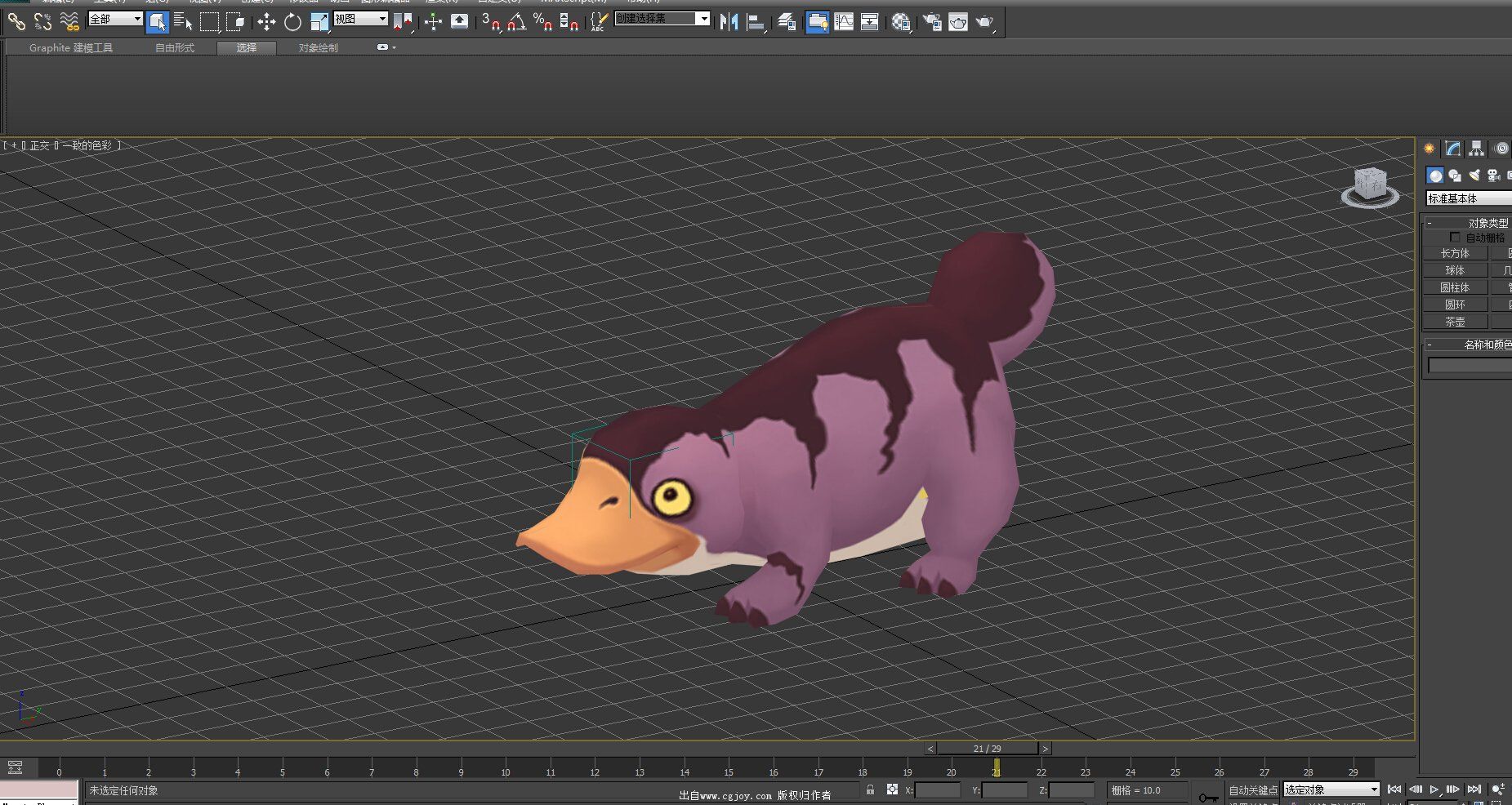1512x805 pixels.
Task: Open the Curve Editor icon
Action: [x=844, y=22]
